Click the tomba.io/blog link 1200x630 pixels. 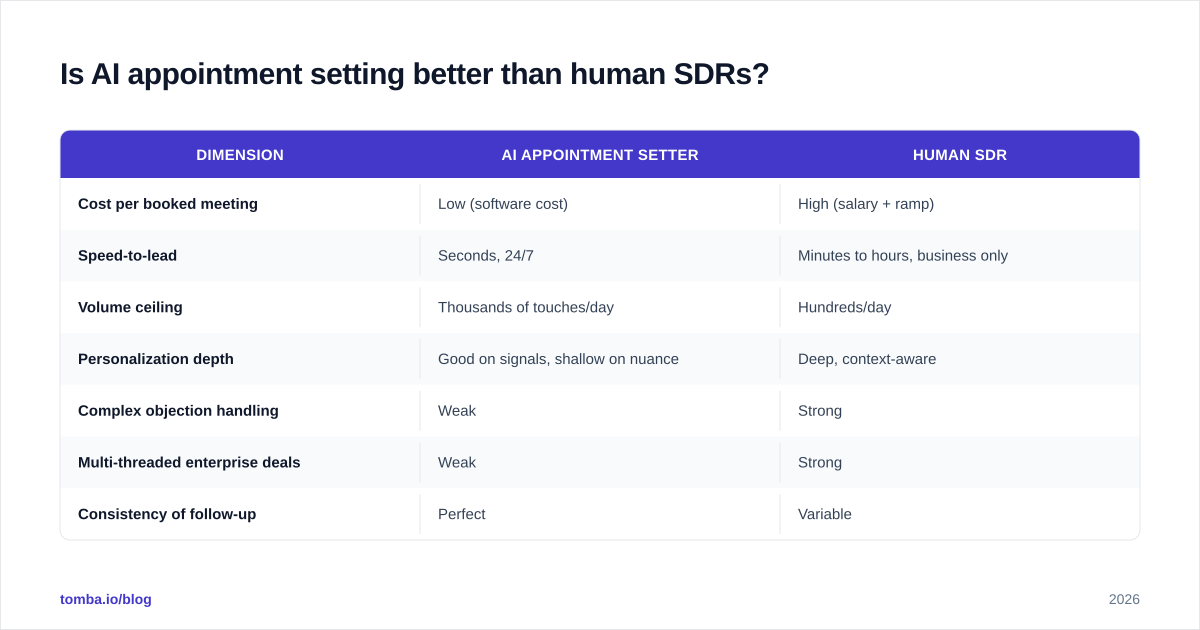pos(106,599)
